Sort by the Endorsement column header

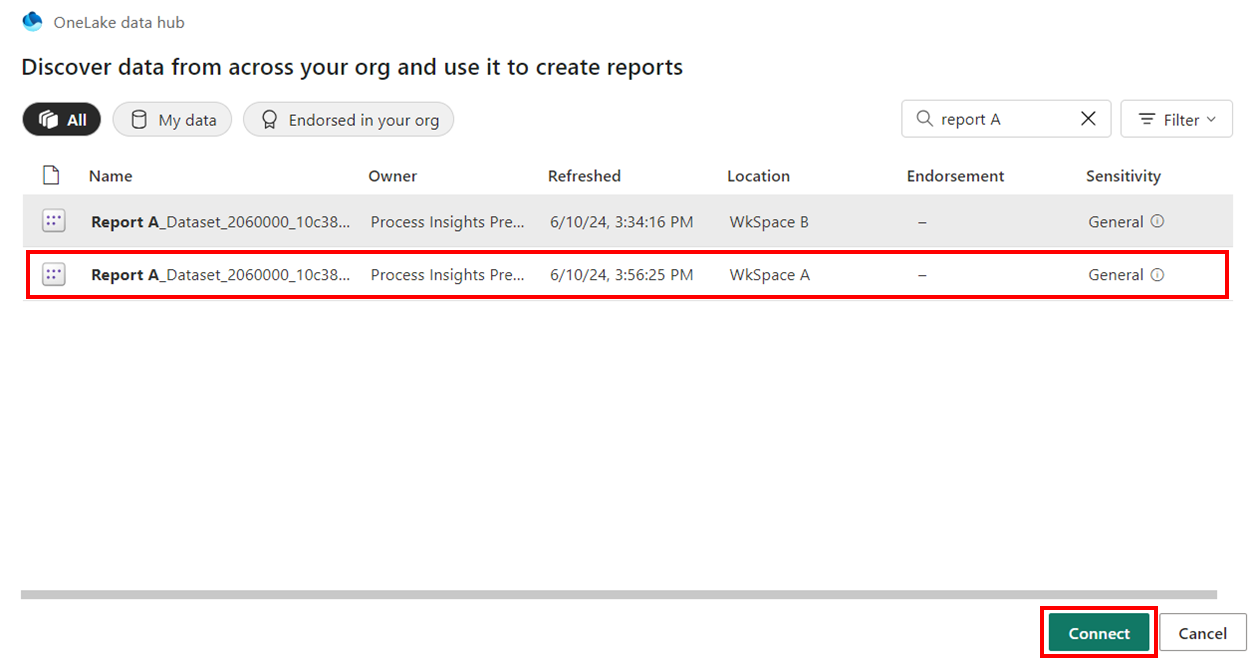[955, 176]
